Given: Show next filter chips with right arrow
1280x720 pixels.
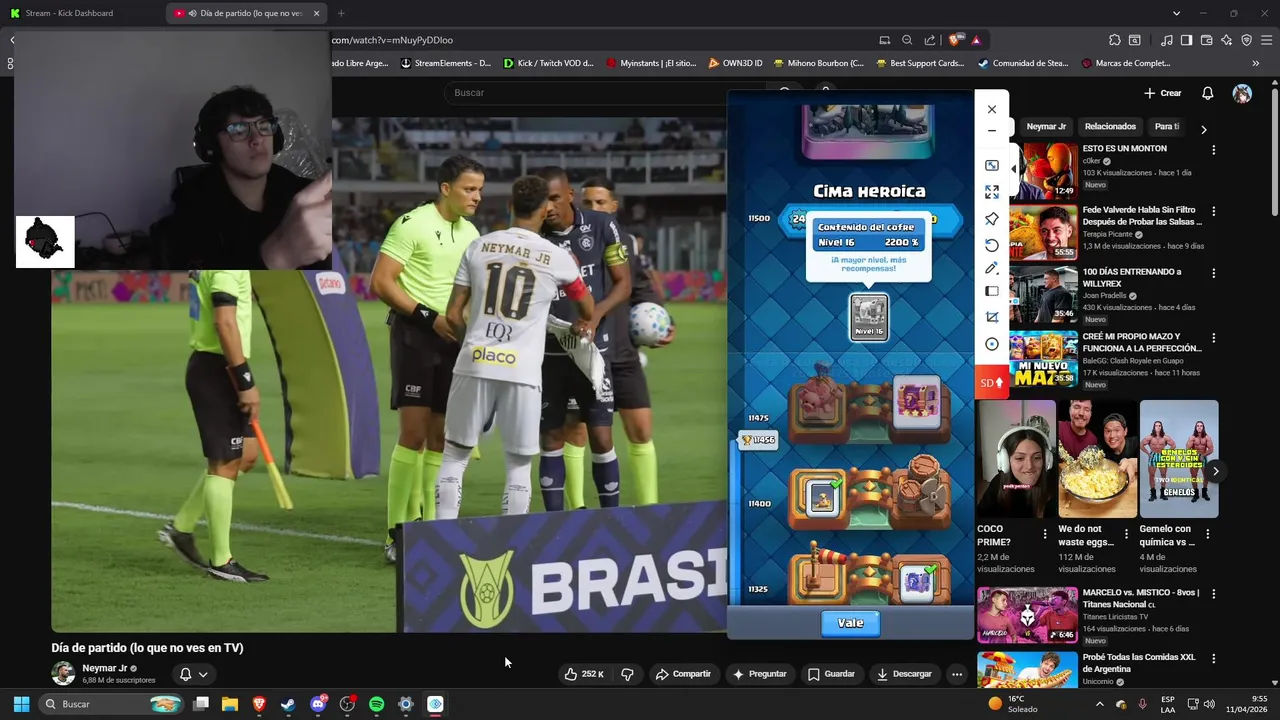Looking at the screenshot, I should pyautogui.click(x=1203, y=129).
